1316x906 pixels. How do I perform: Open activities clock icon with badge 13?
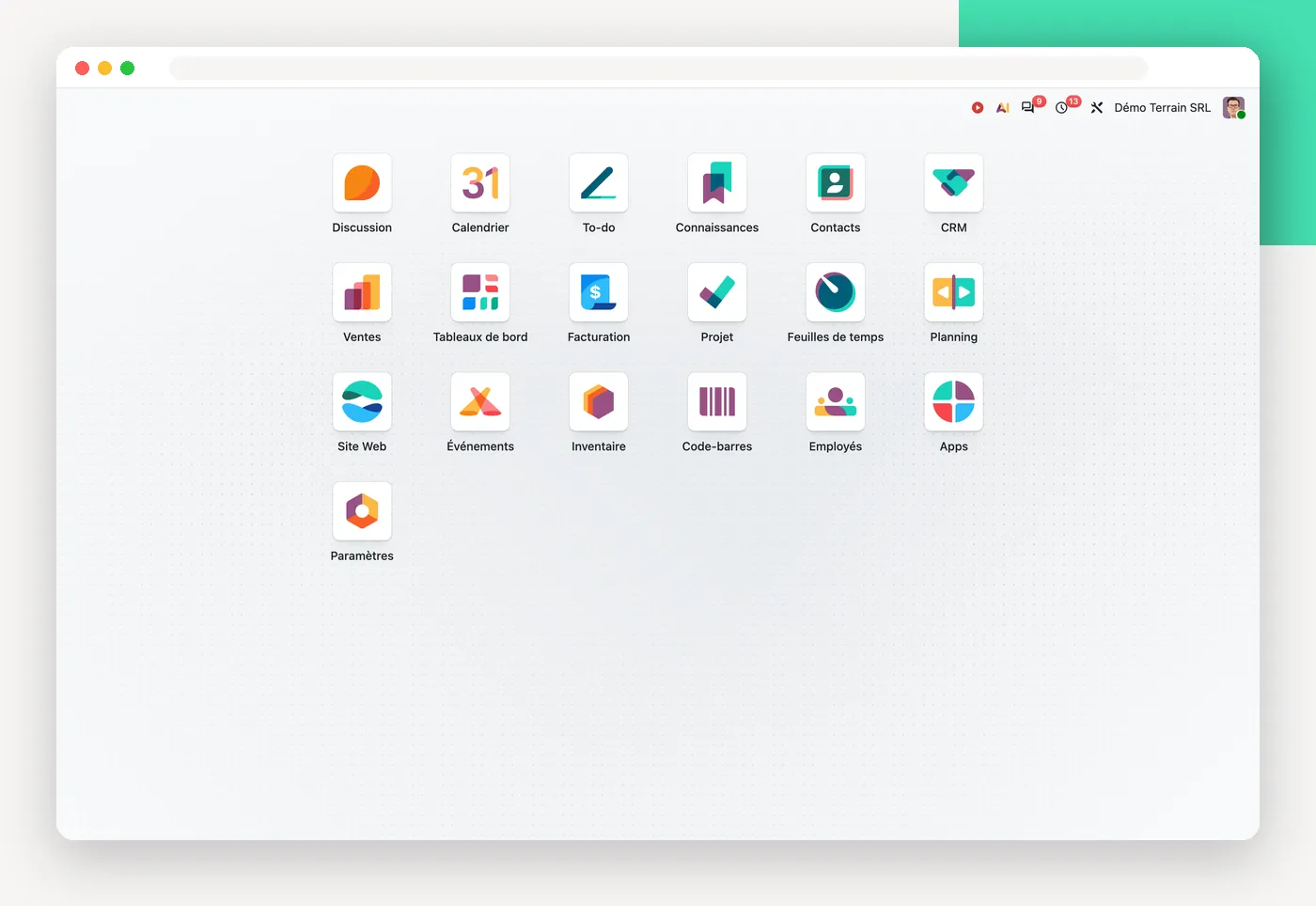click(x=1061, y=108)
